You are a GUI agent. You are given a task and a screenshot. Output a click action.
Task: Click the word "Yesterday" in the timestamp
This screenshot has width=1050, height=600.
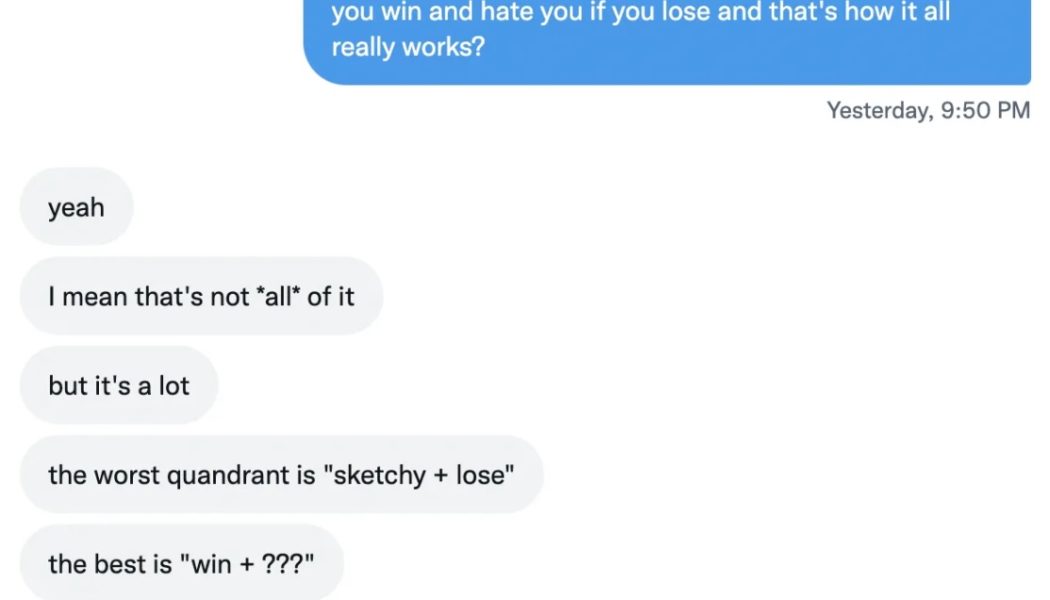(877, 110)
